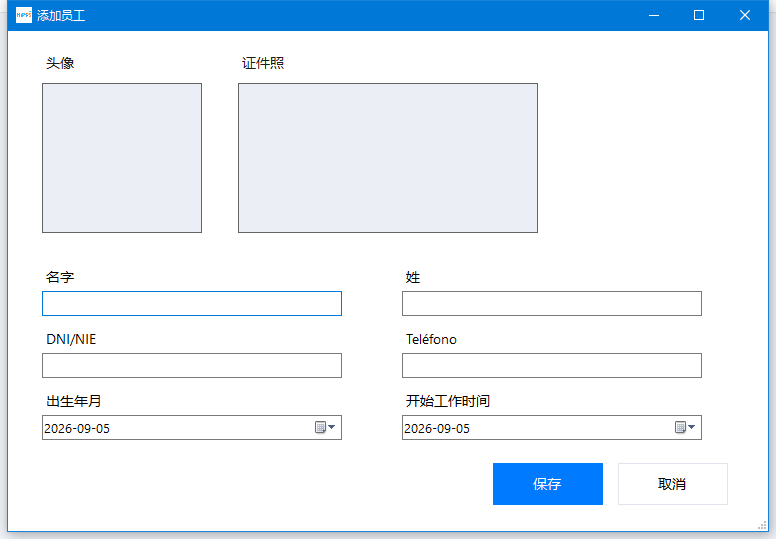
Task: Focus the Teléfono input field
Action: coord(552,365)
